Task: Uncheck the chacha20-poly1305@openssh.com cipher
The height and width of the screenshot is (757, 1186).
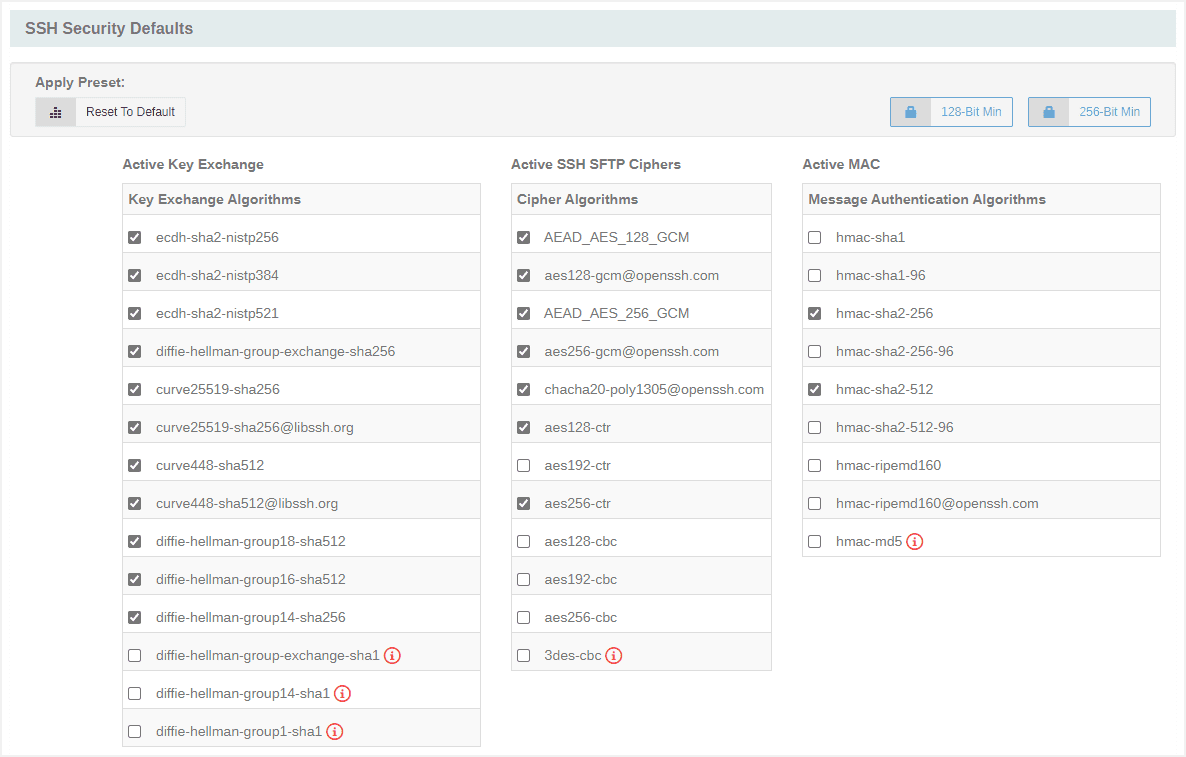Action: (523, 389)
